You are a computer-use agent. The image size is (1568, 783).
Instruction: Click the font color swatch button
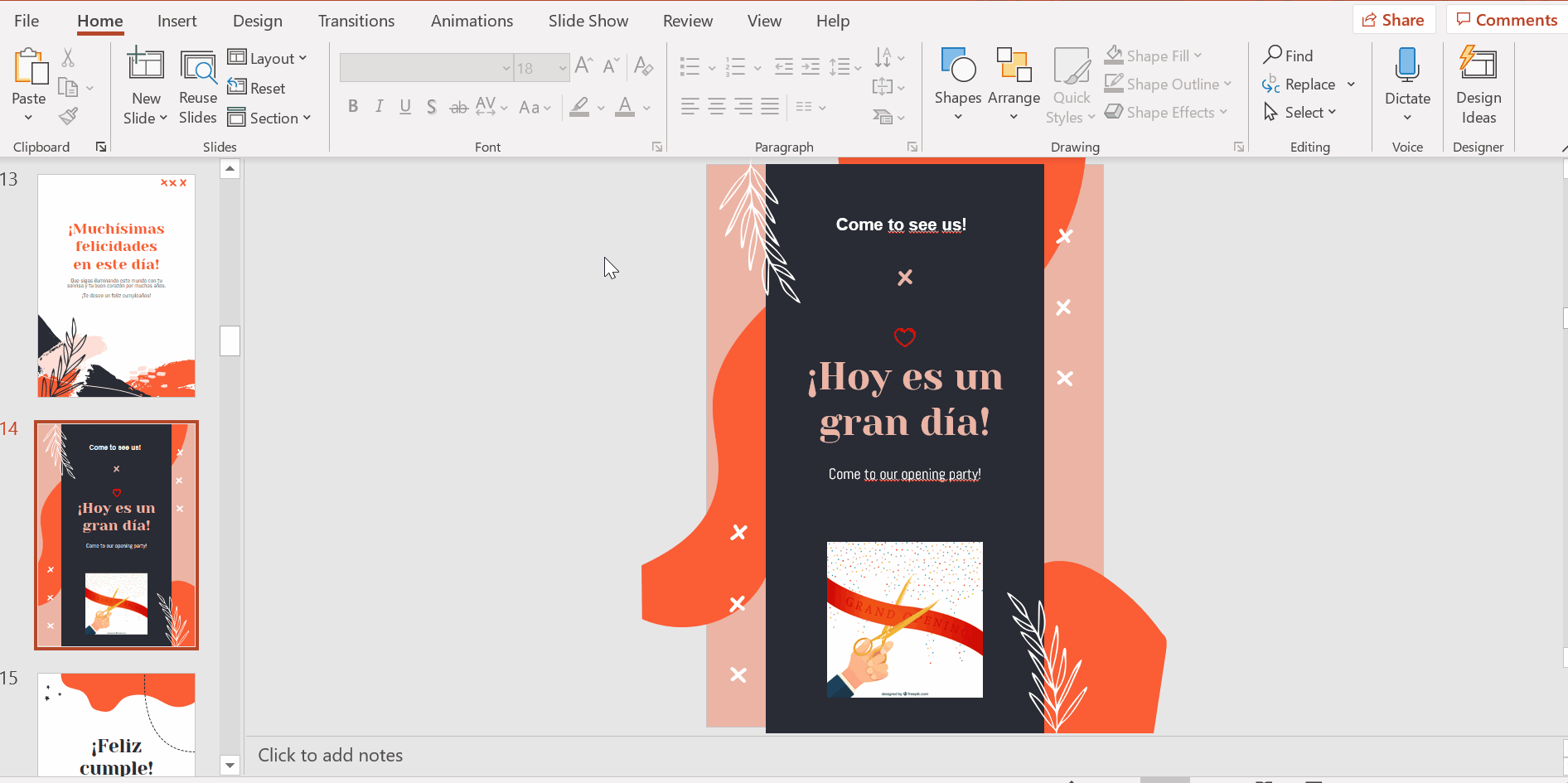(626, 106)
